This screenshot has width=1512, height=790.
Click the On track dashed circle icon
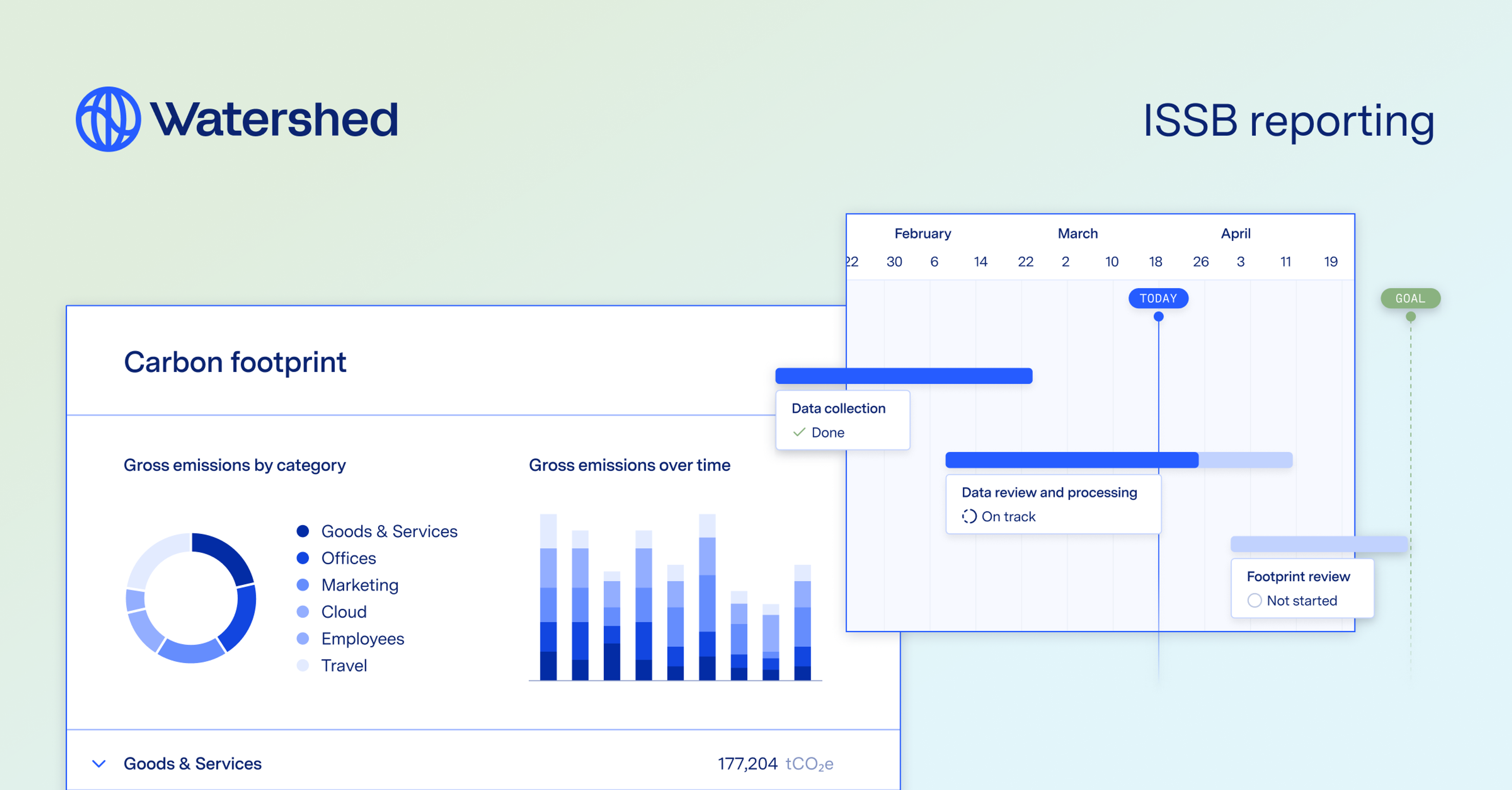969,517
